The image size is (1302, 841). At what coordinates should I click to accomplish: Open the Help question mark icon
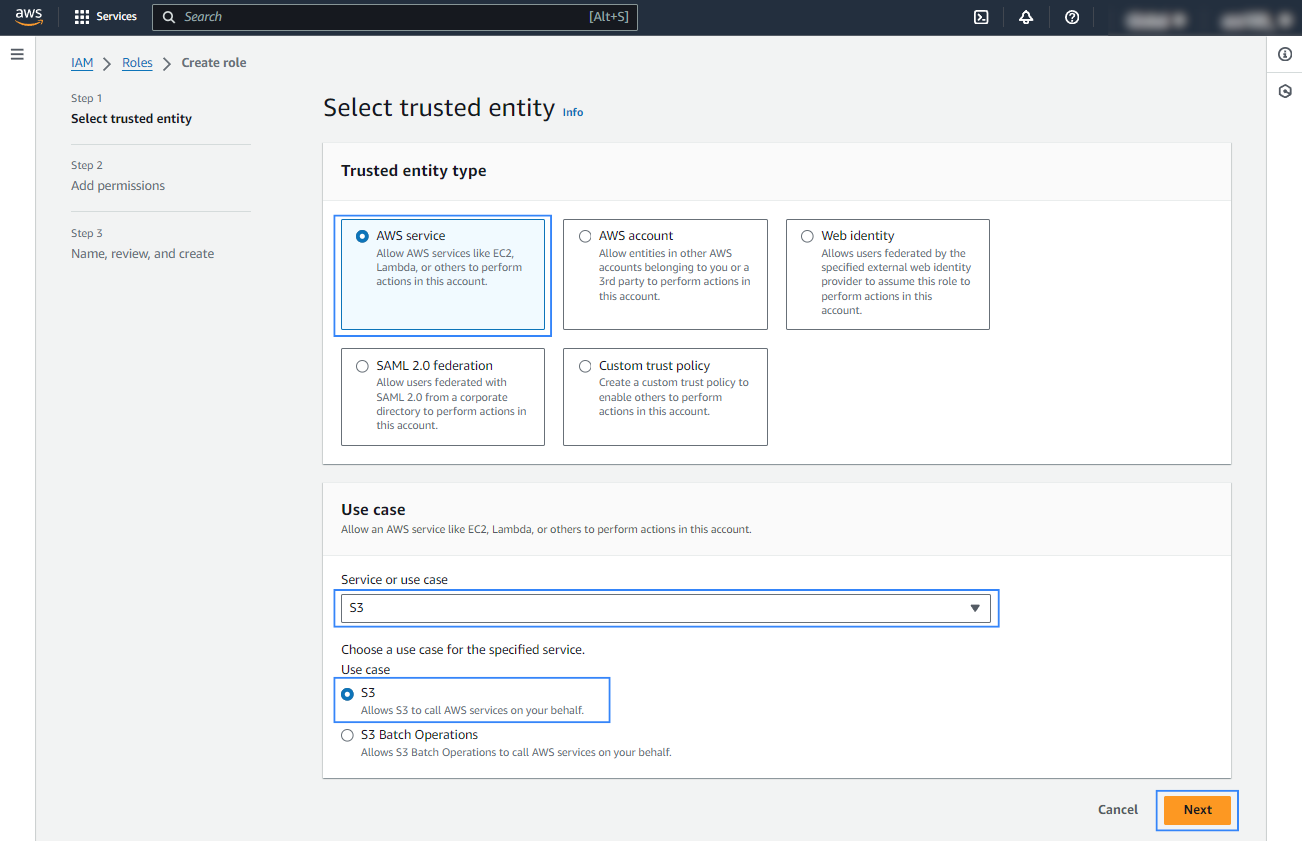1072,17
